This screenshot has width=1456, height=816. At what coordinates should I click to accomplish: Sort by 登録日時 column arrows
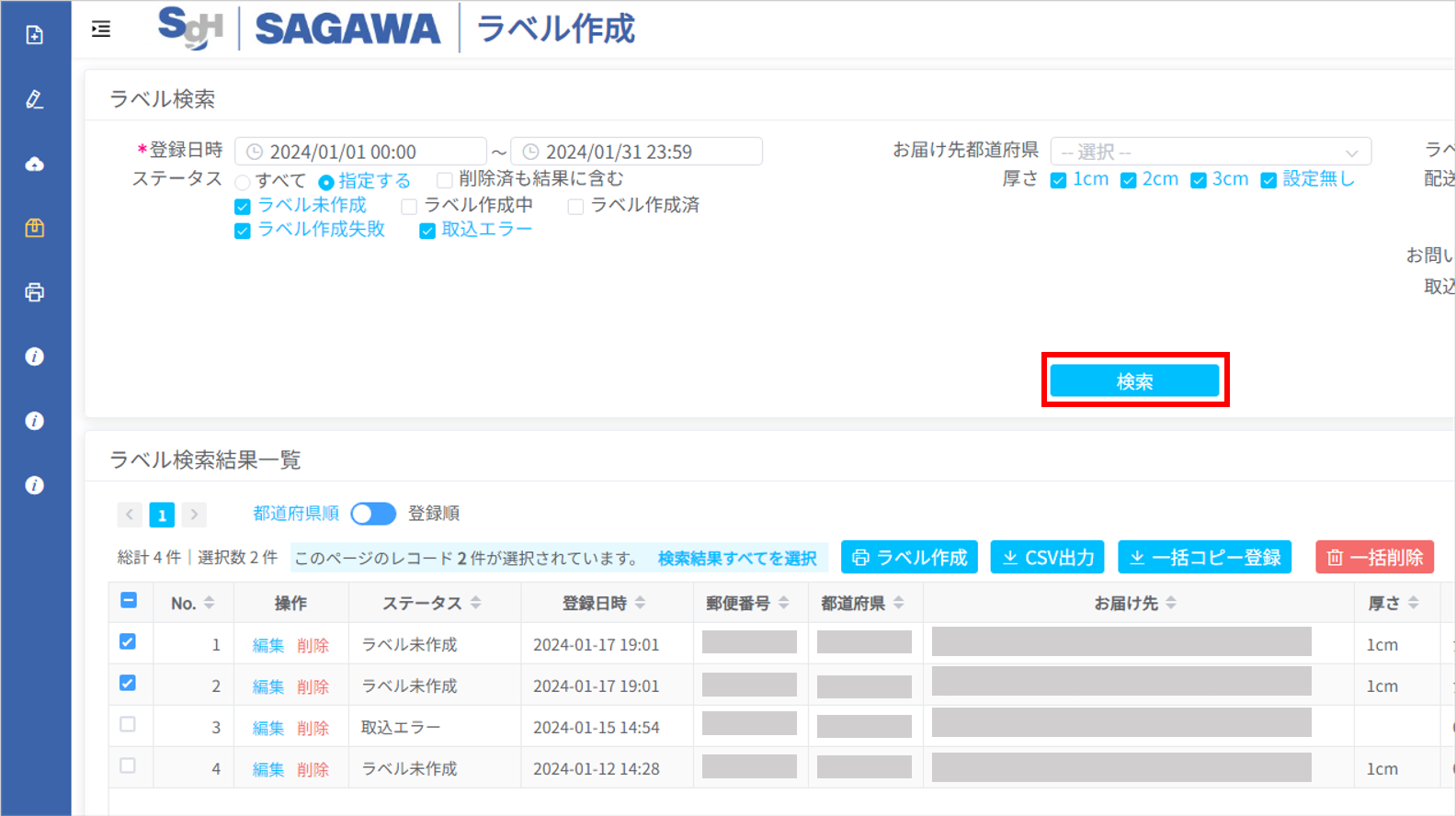[641, 603]
